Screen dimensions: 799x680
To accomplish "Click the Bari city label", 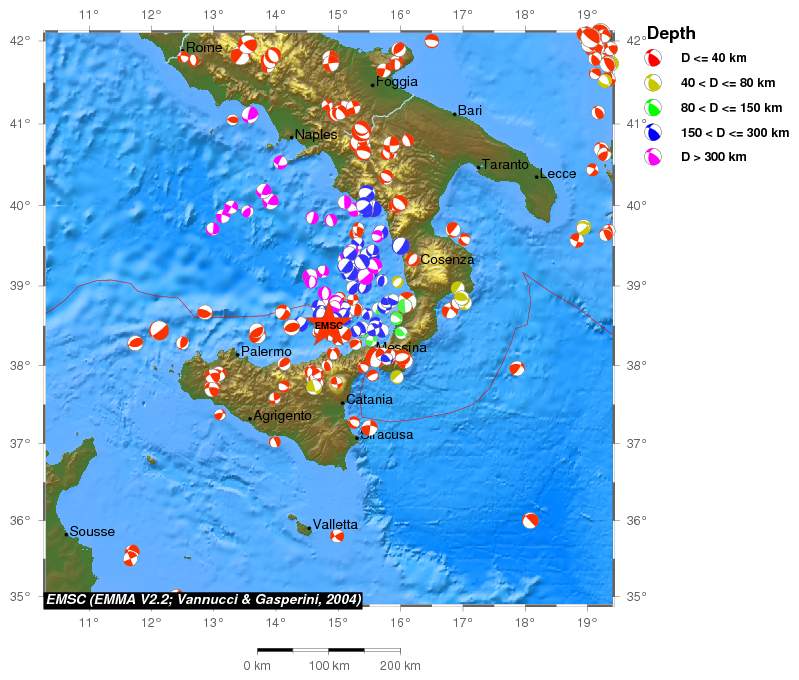I will point(470,111).
